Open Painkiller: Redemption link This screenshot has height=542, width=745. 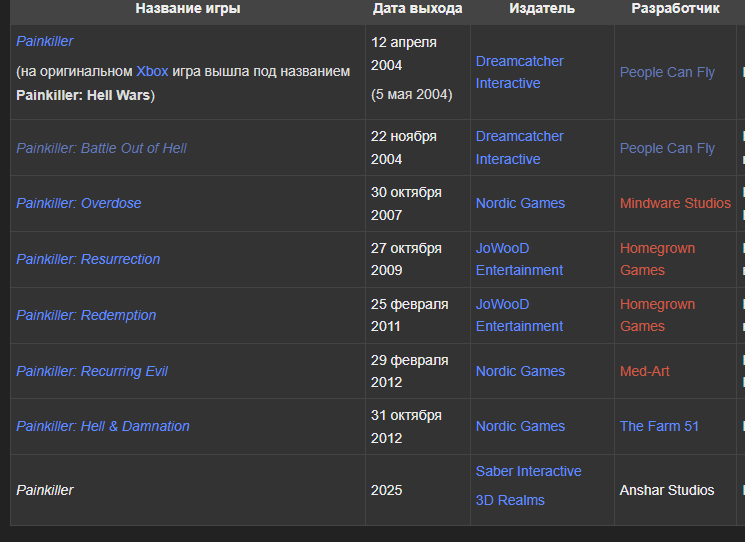[x=86, y=315]
